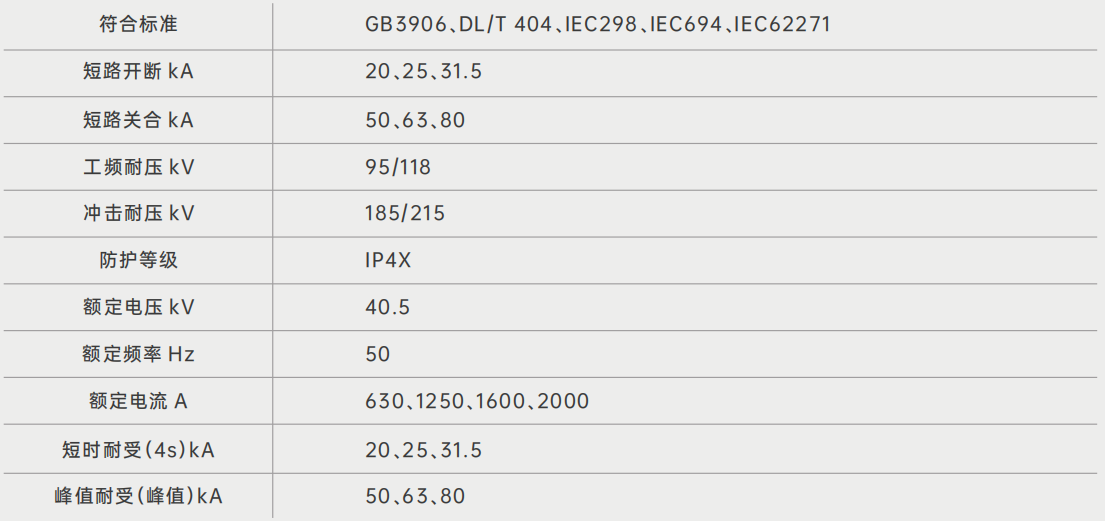The image size is (1105, 521).
Task: Select the IP4X value cell
Action: tap(388, 261)
